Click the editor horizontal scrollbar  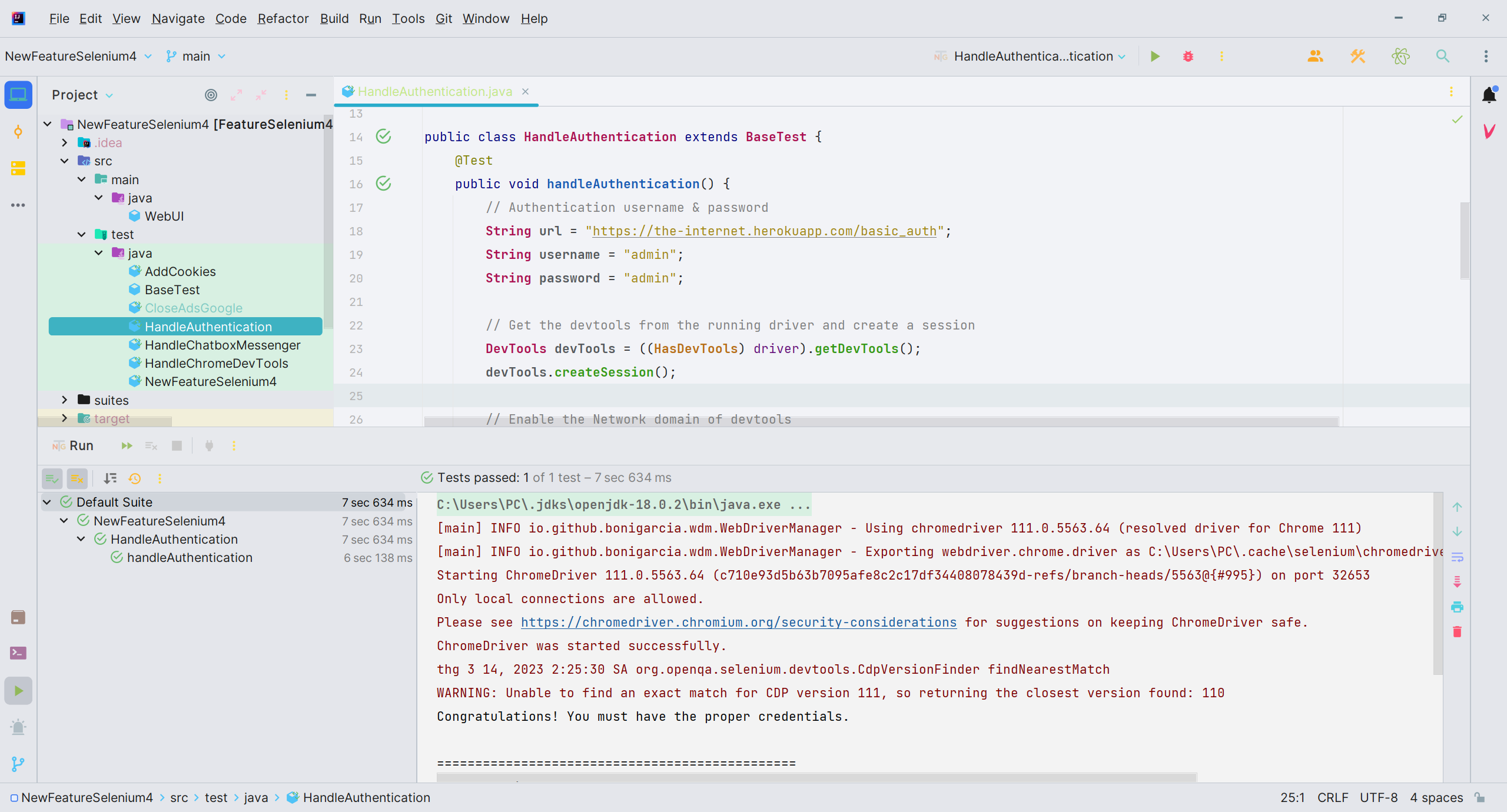pyautogui.click(x=881, y=421)
